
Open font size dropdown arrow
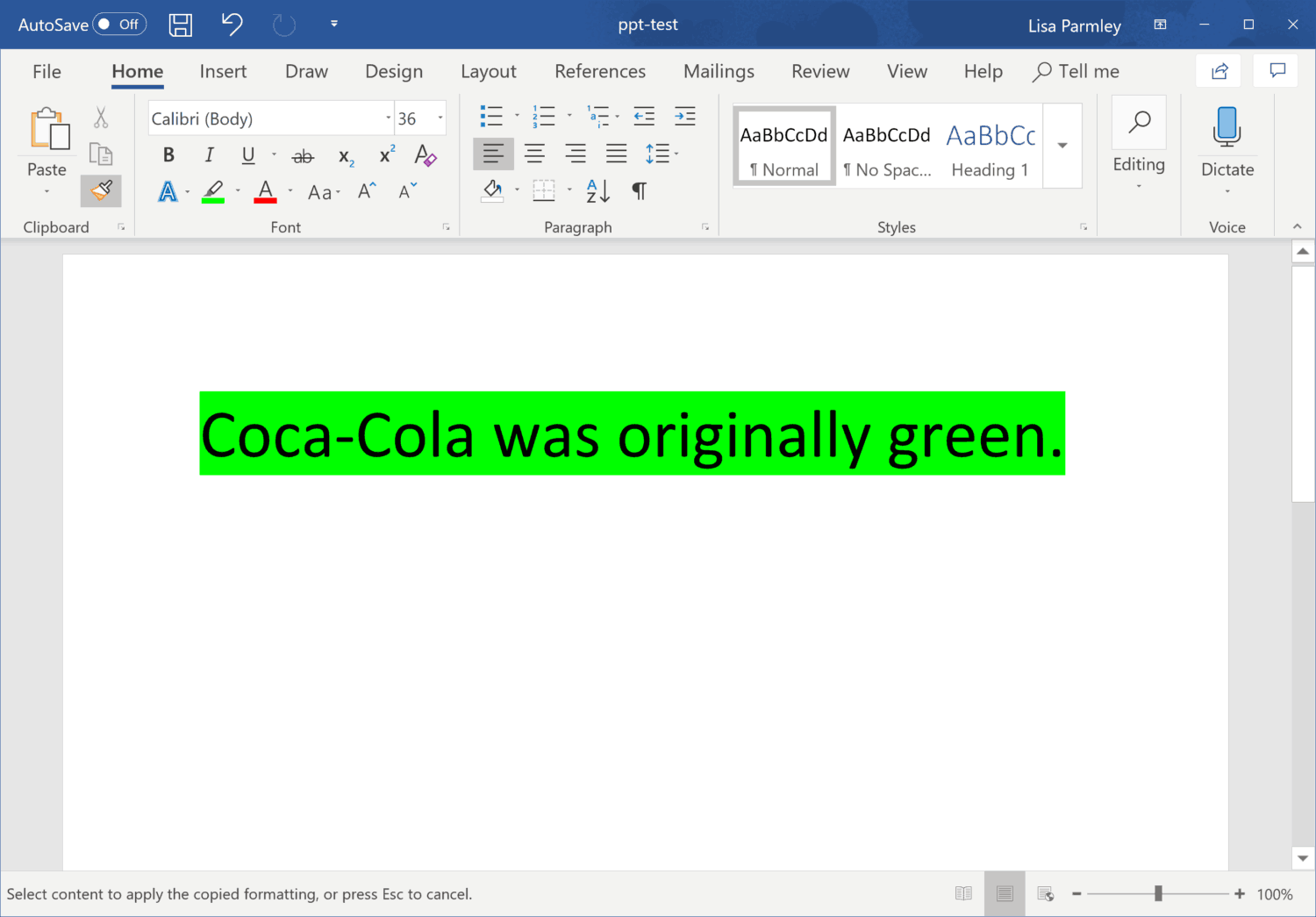(x=440, y=118)
